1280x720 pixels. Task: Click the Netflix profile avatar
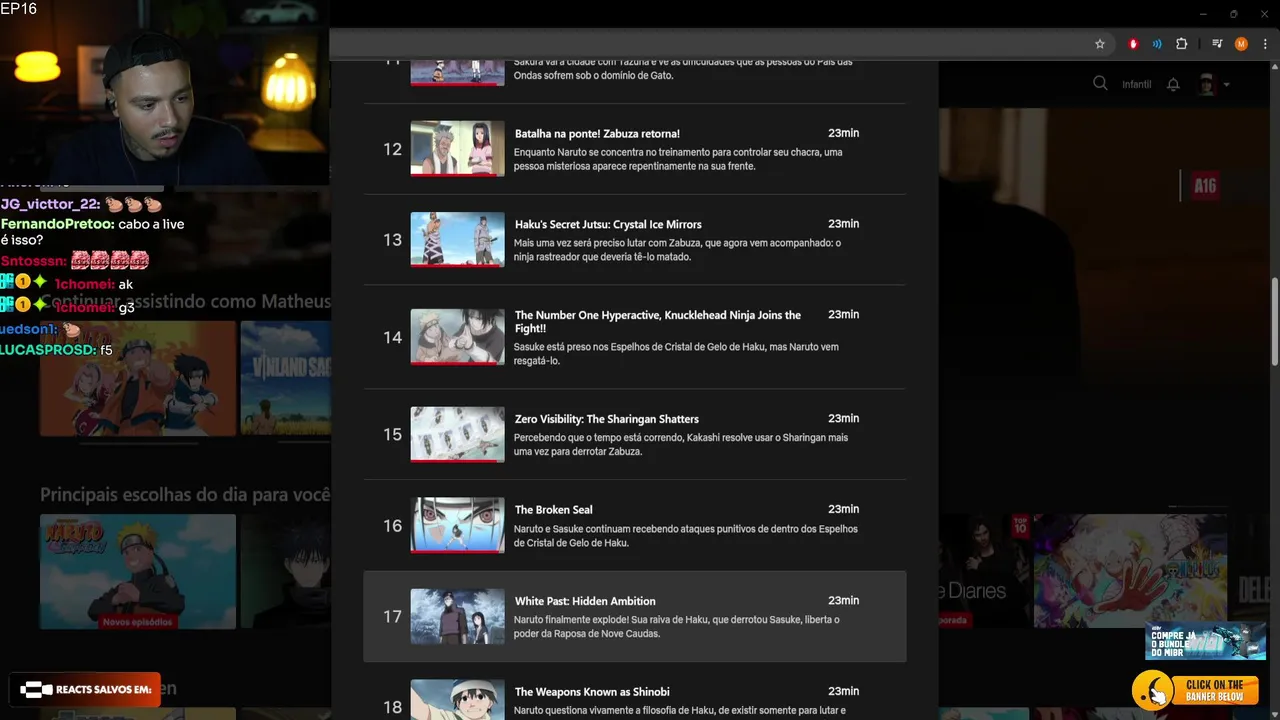pos(1207,84)
